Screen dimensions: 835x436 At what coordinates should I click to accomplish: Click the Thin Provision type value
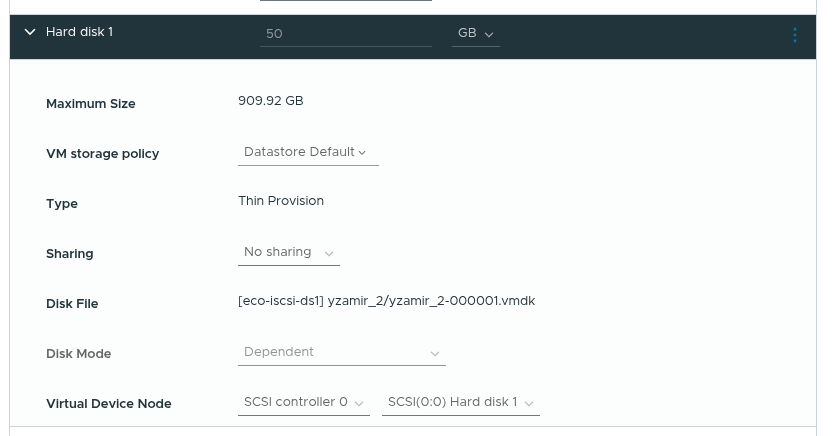281,201
